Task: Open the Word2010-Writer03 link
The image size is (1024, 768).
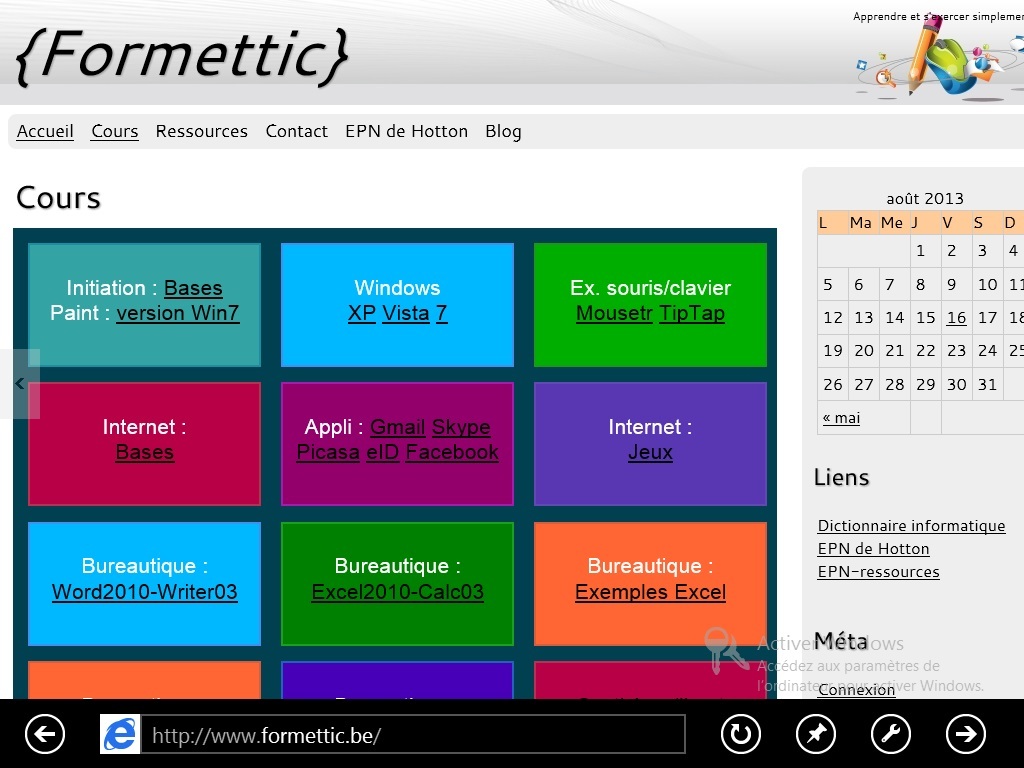Action: point(144,592)
